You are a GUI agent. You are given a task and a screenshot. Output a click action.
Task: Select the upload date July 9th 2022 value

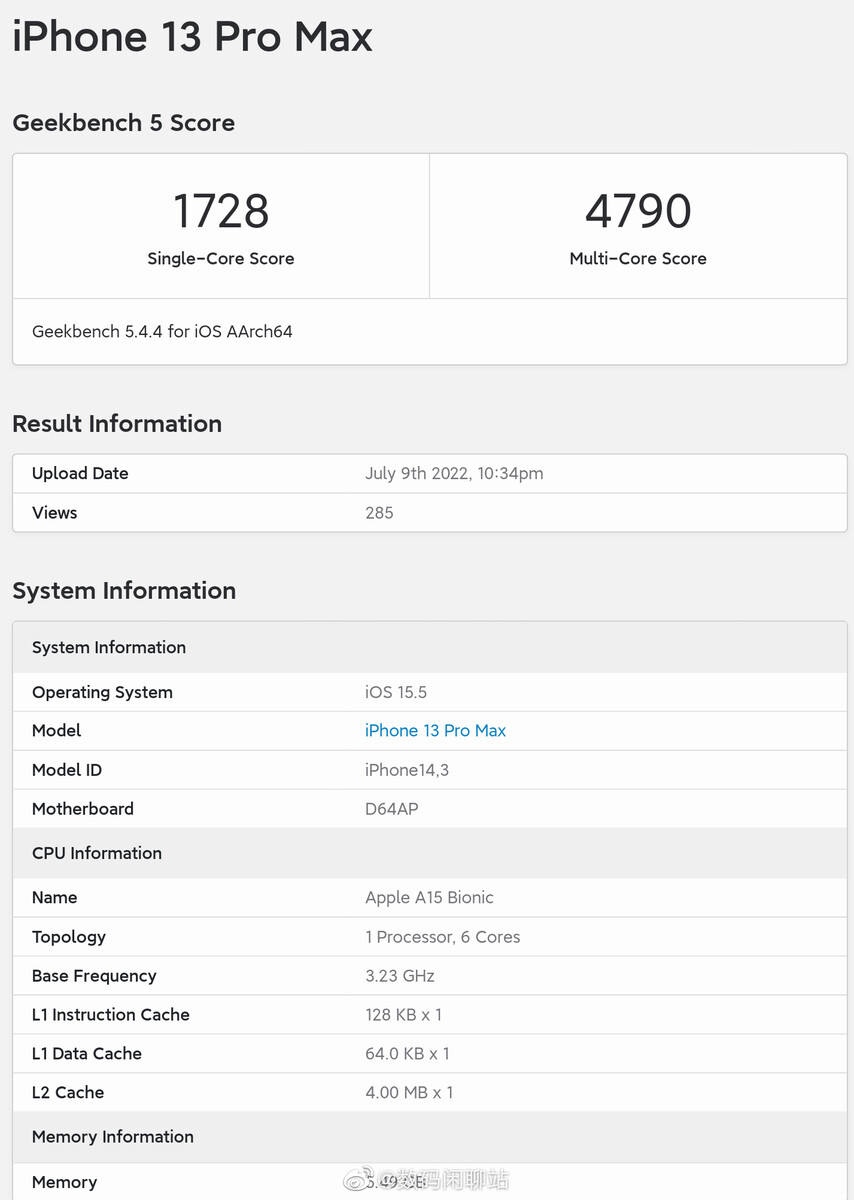454,474
